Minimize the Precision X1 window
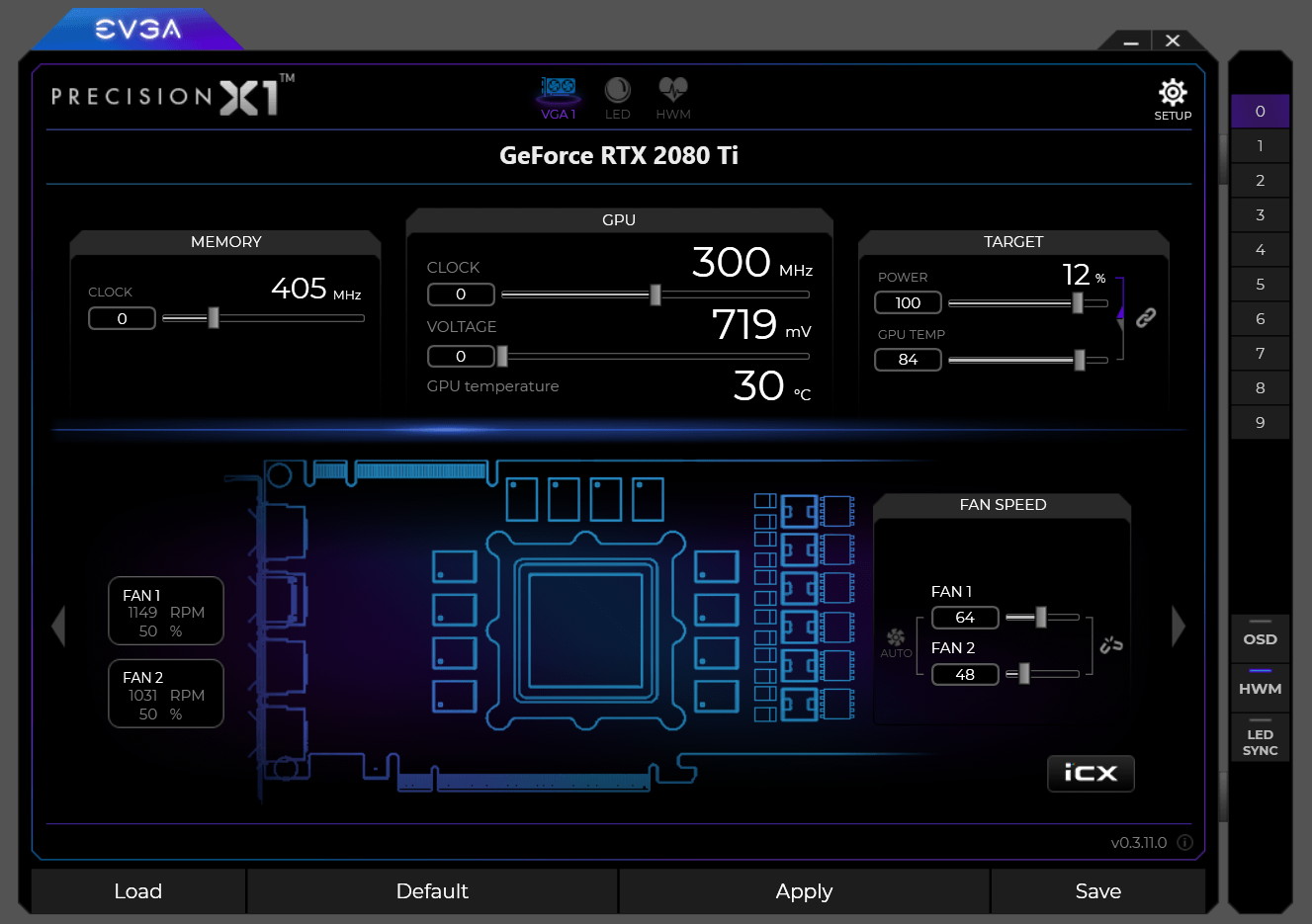The width and height of the screenshot is (1312, 924). 1131,42
